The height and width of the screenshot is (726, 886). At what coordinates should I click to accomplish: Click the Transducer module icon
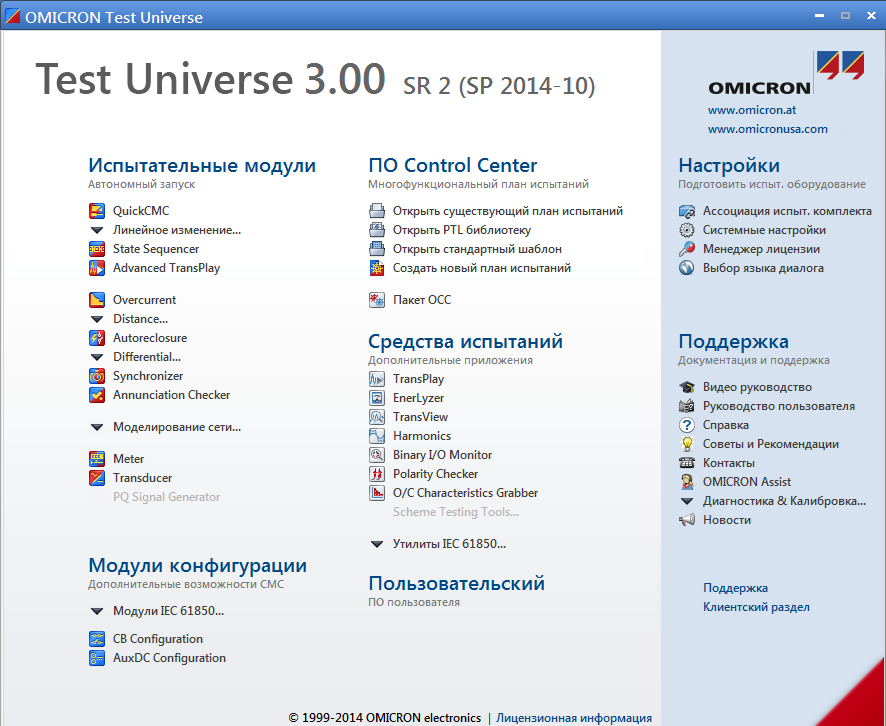click(x=97, y=478)
